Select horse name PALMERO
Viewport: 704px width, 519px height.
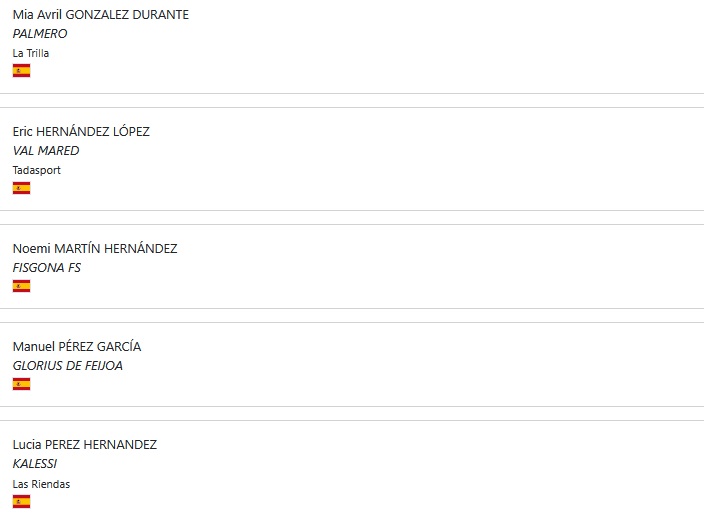[40, 34]
